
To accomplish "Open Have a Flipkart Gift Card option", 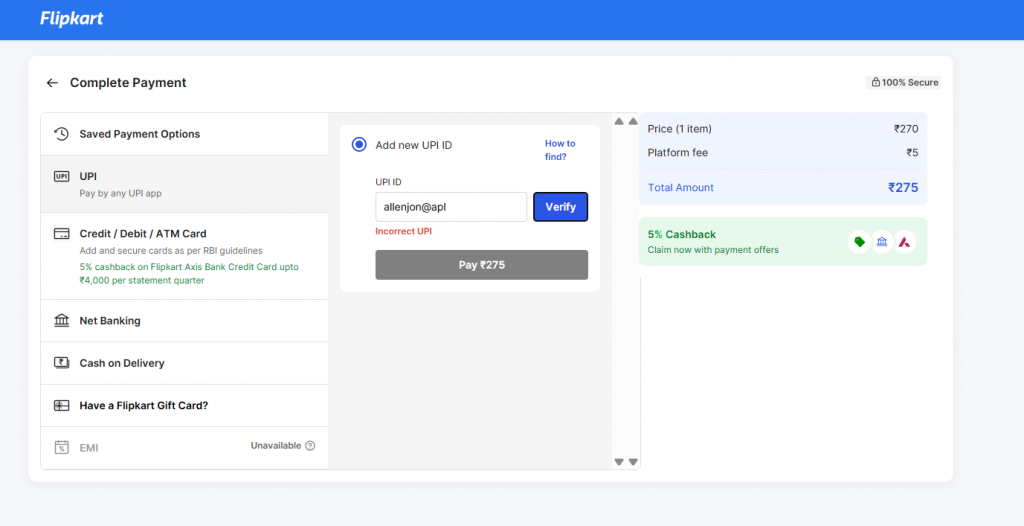I will [x=184, y=405].
